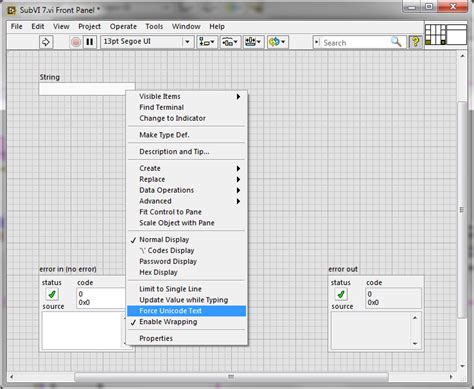Image resolution: width=474 pixels, height=389 pixels.
Task: Click the vertical scrollbar thumb
Action: (462, 210)
